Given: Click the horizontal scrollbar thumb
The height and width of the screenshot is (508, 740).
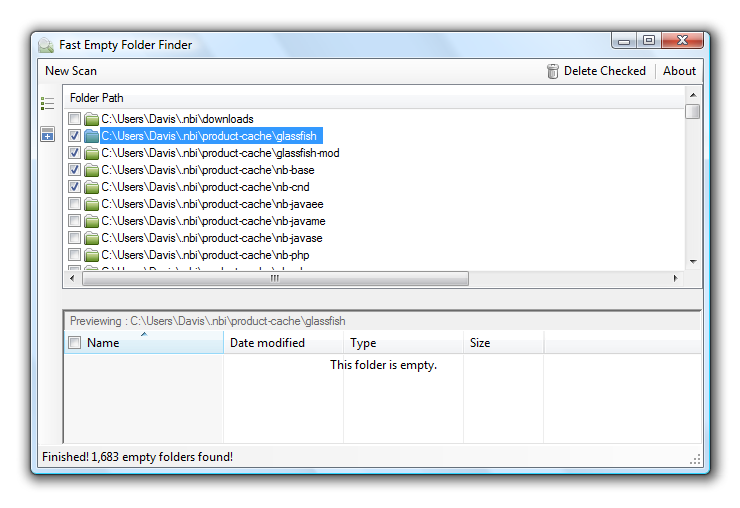Looking at the screenshot, I should tap(276, 279).
